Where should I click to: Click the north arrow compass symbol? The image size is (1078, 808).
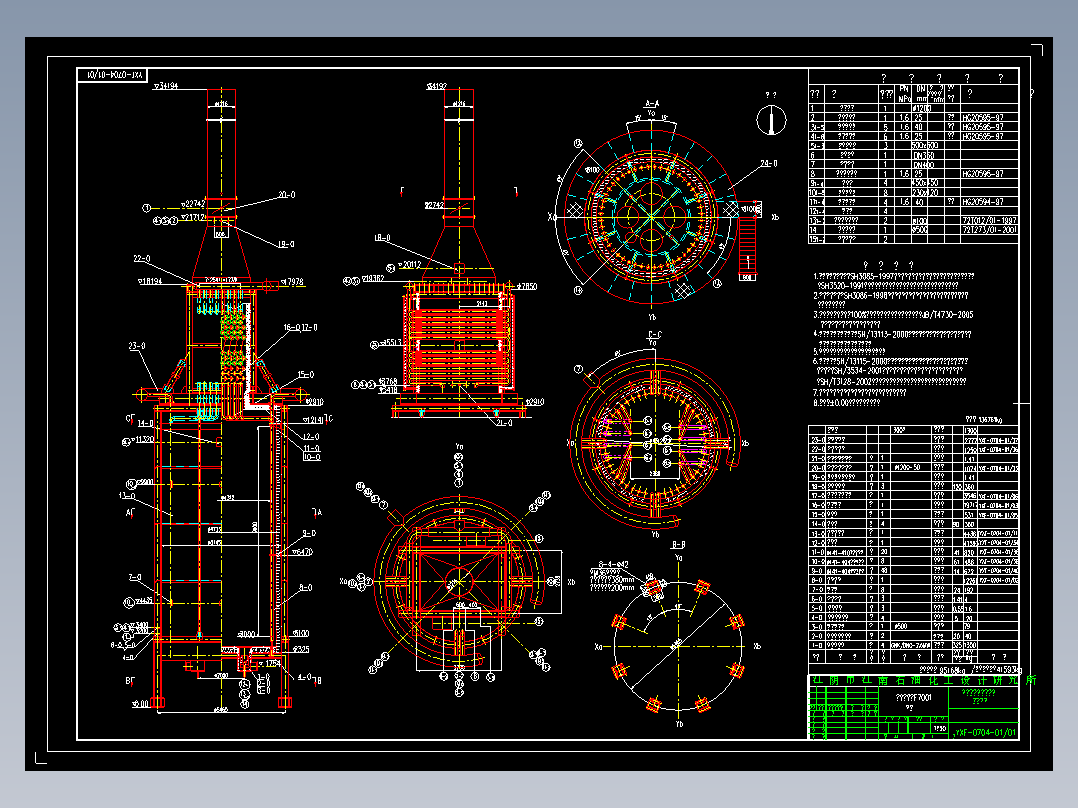tap(771, 120)
